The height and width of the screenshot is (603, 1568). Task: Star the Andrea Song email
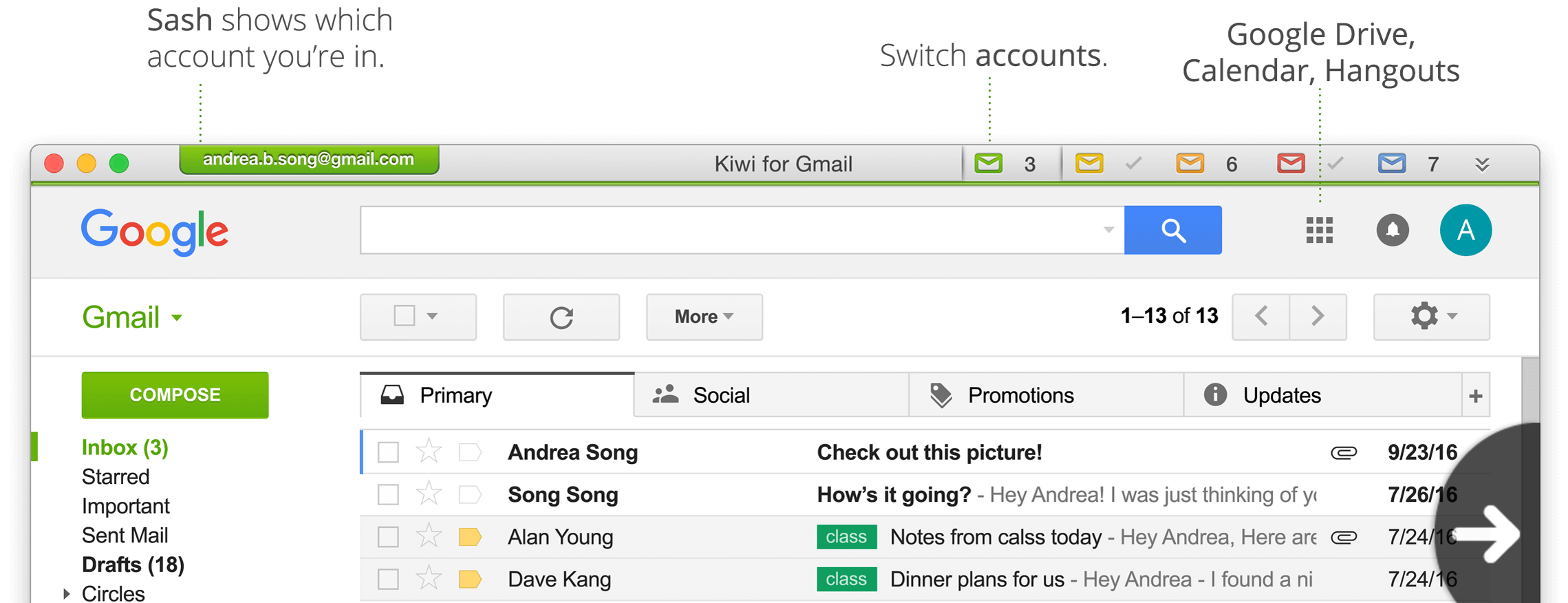click(x=429, y=452)
